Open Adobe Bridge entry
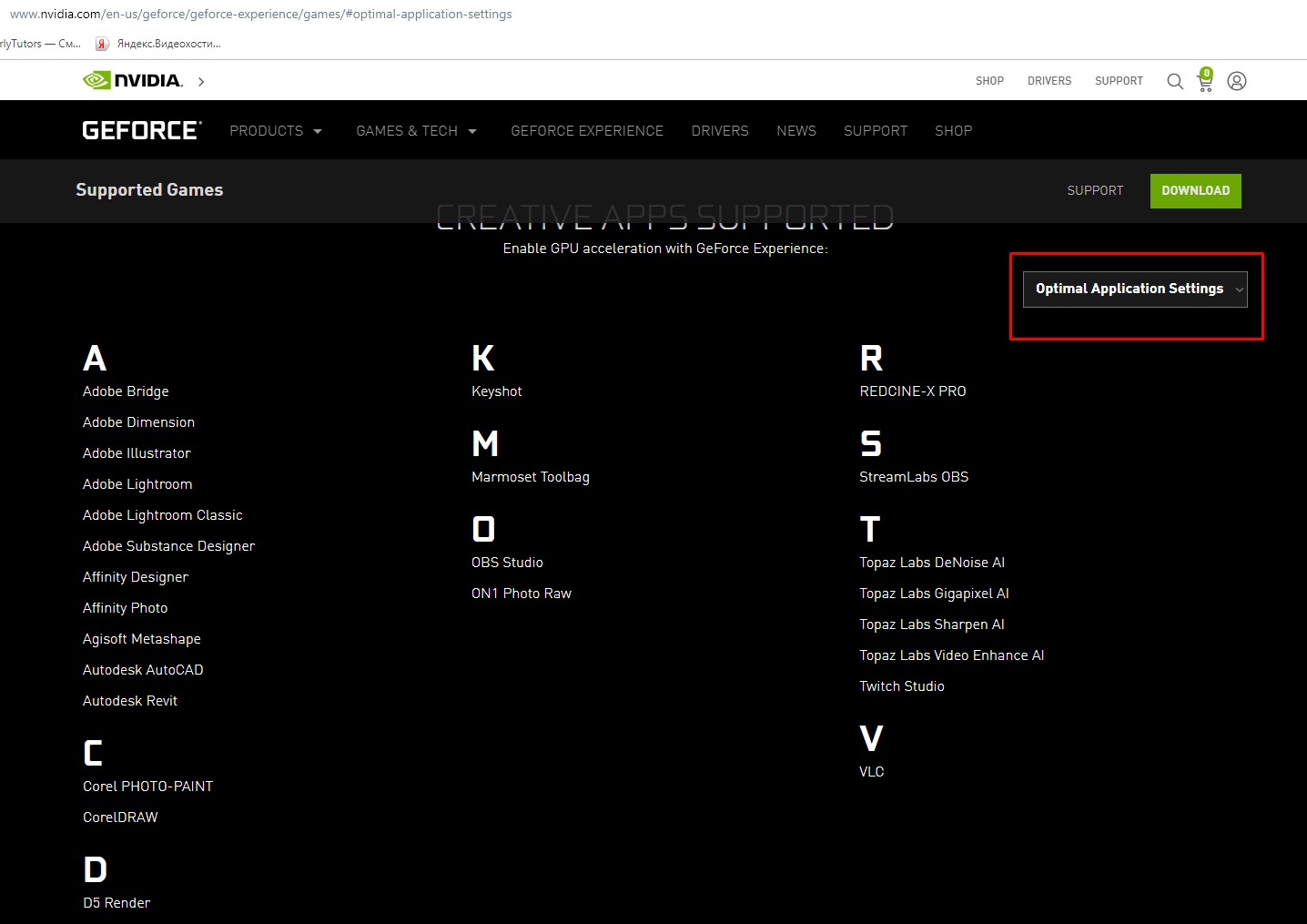Screen dimensions: 1307x924 click(126, 391)
